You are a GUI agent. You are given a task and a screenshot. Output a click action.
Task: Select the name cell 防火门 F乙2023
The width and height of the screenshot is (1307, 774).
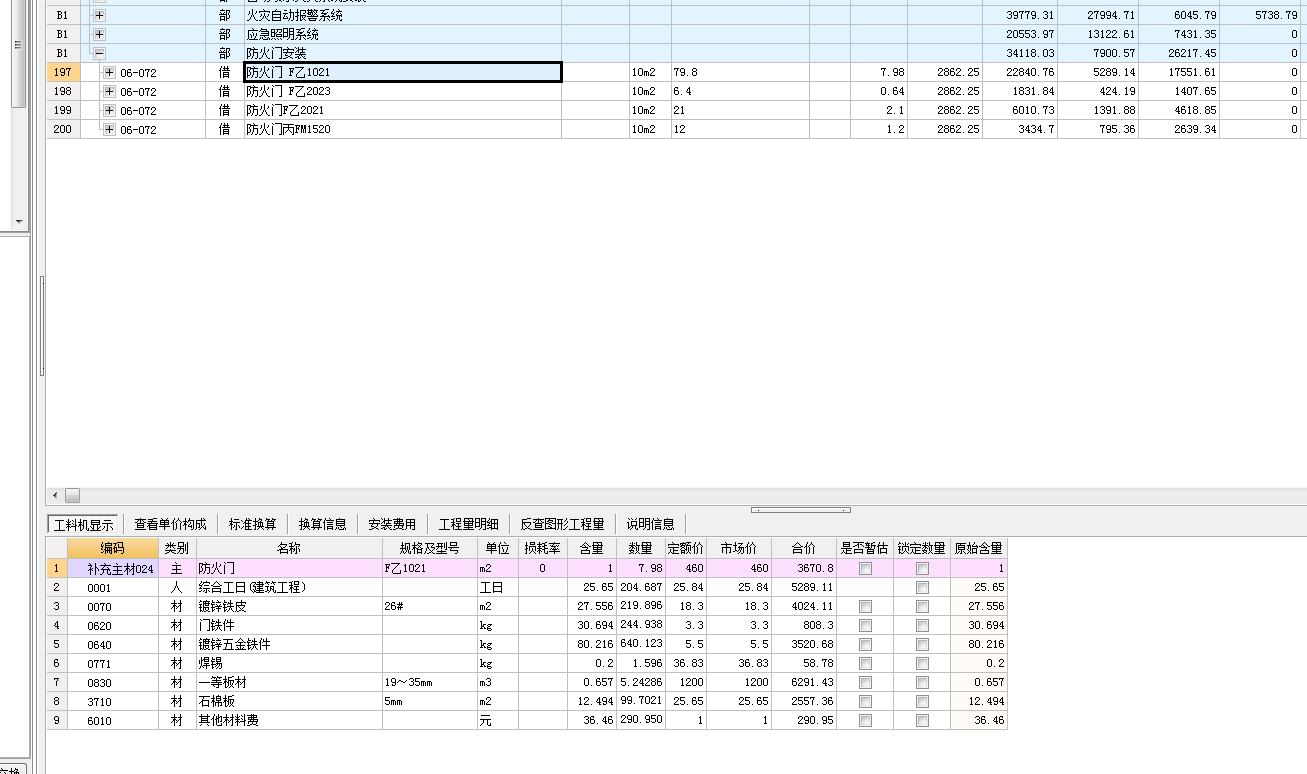click(403, 91)
